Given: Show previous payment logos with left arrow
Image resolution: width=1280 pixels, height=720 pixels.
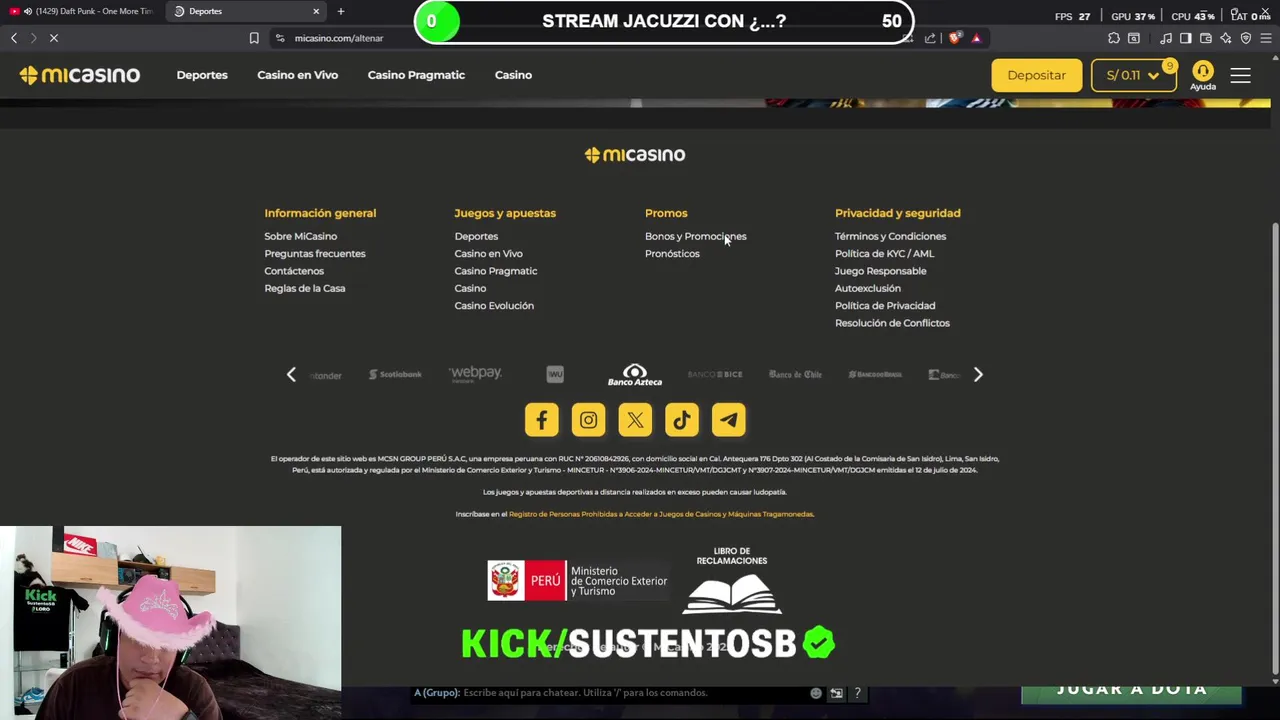Looking at the screenshot, I should click(x=291, y=375).
